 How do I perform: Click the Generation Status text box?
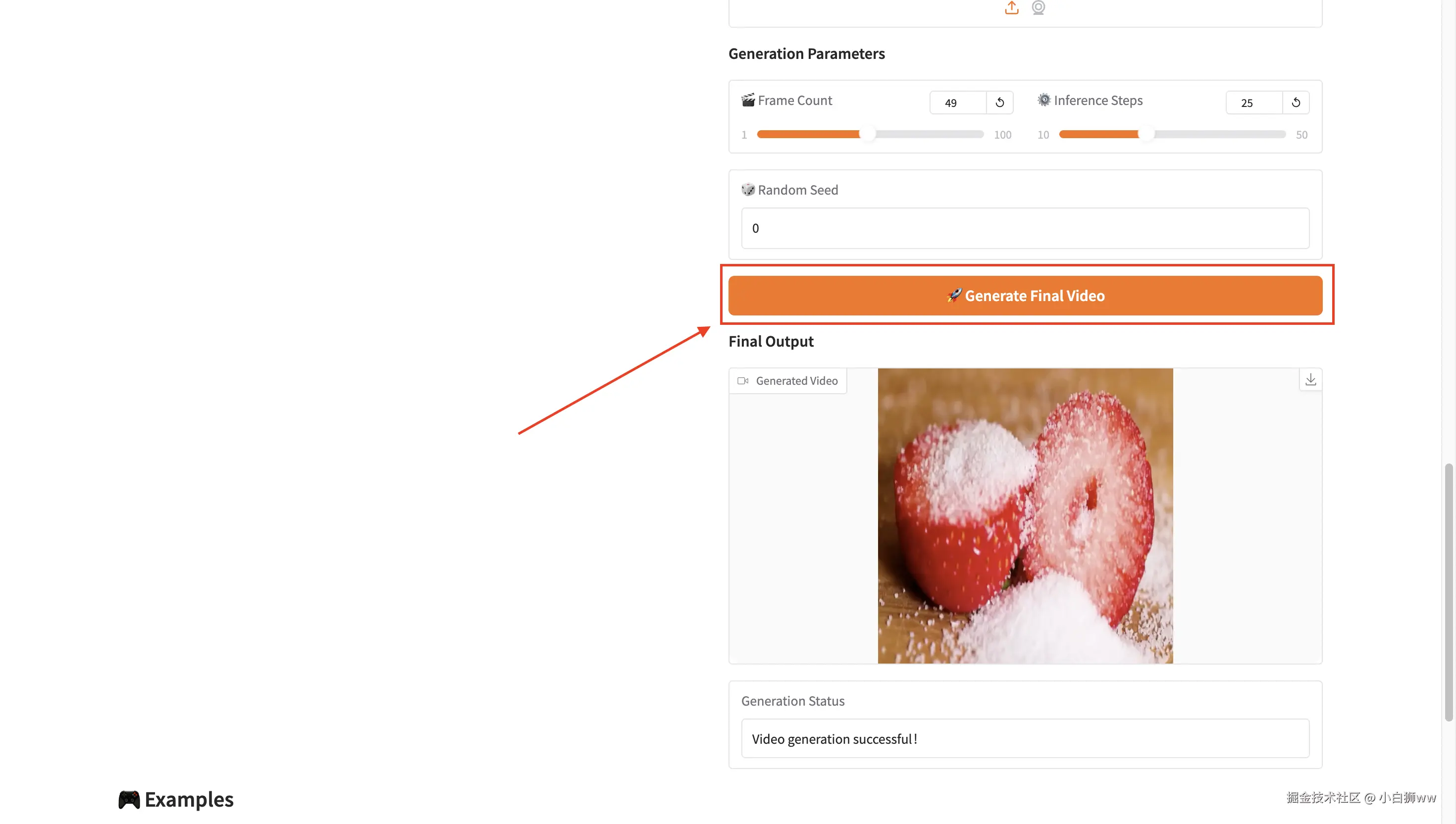tap(1025, 738)
